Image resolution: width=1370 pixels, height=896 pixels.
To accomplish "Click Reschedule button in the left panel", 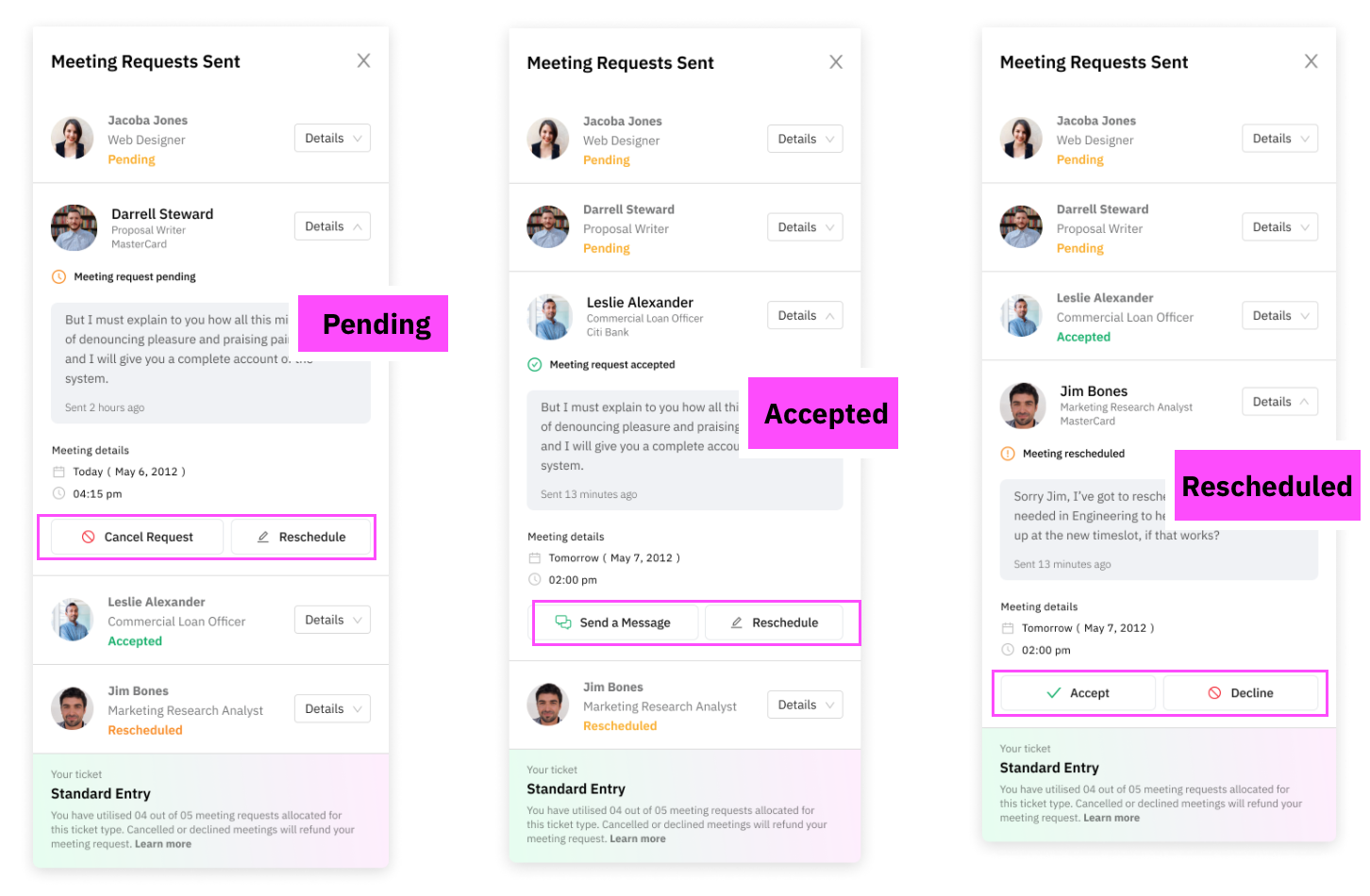I will click(302, 537).
